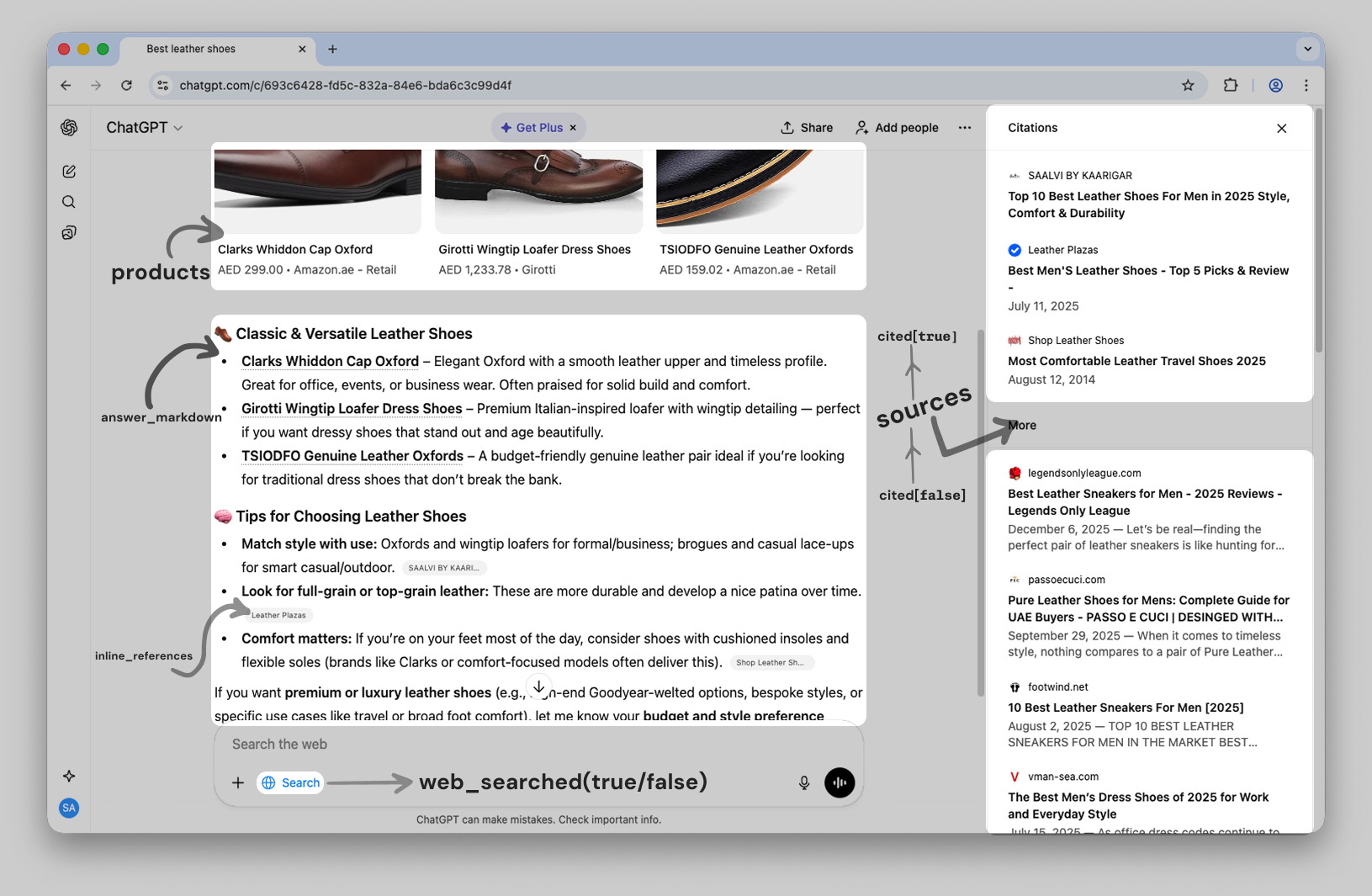Open the ChatGPT model selector dropdown

pyautogui.click(x=145, y=127)
